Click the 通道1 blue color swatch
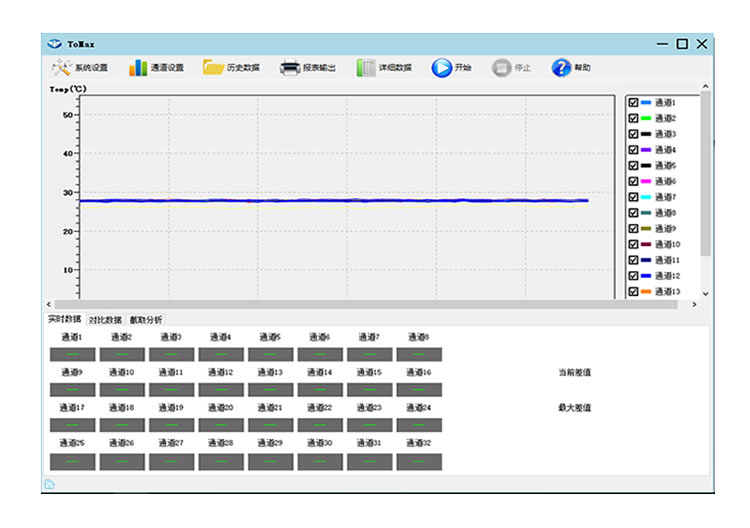Viewport: 750px width, 528px height. [646, 102]
